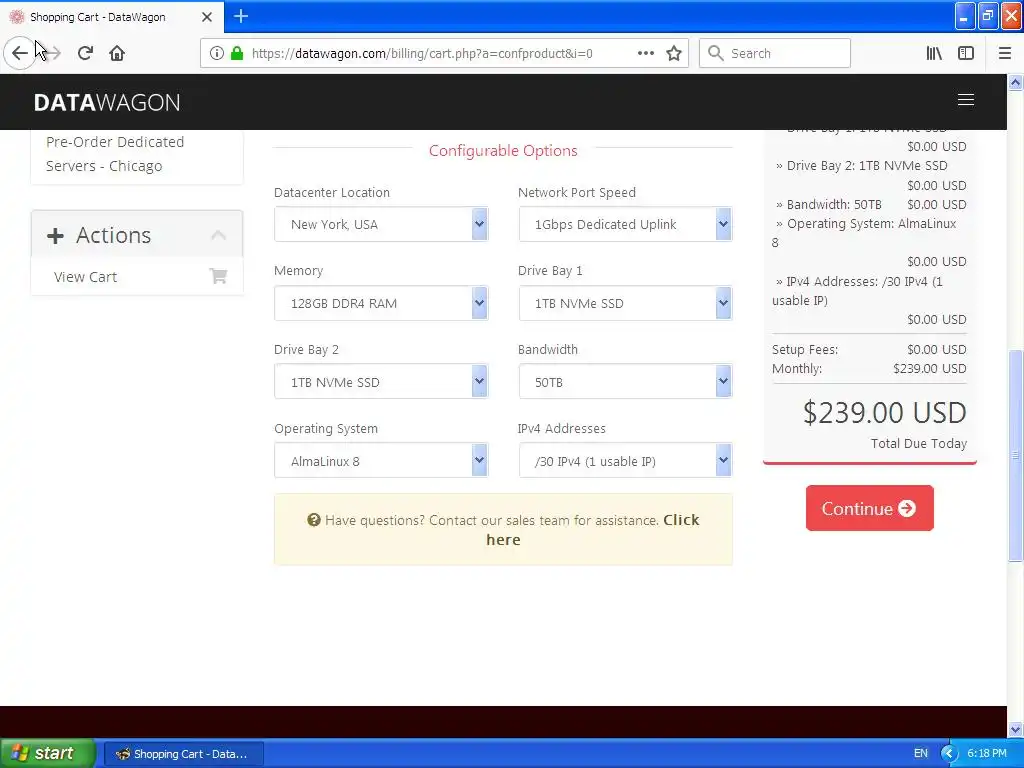
Task: Open Pre-Order Dedicated Servers - Chicago link
Action: pos(115,154)
